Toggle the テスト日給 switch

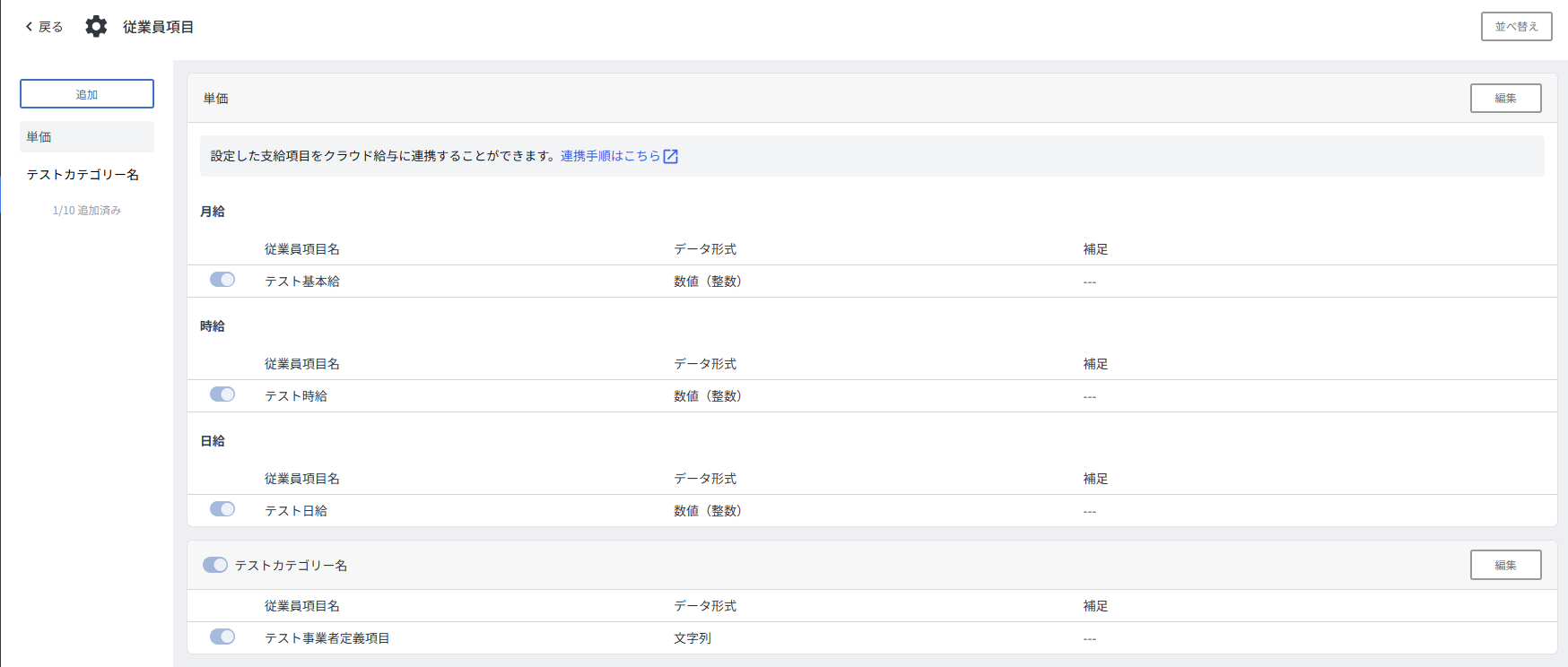222,509
